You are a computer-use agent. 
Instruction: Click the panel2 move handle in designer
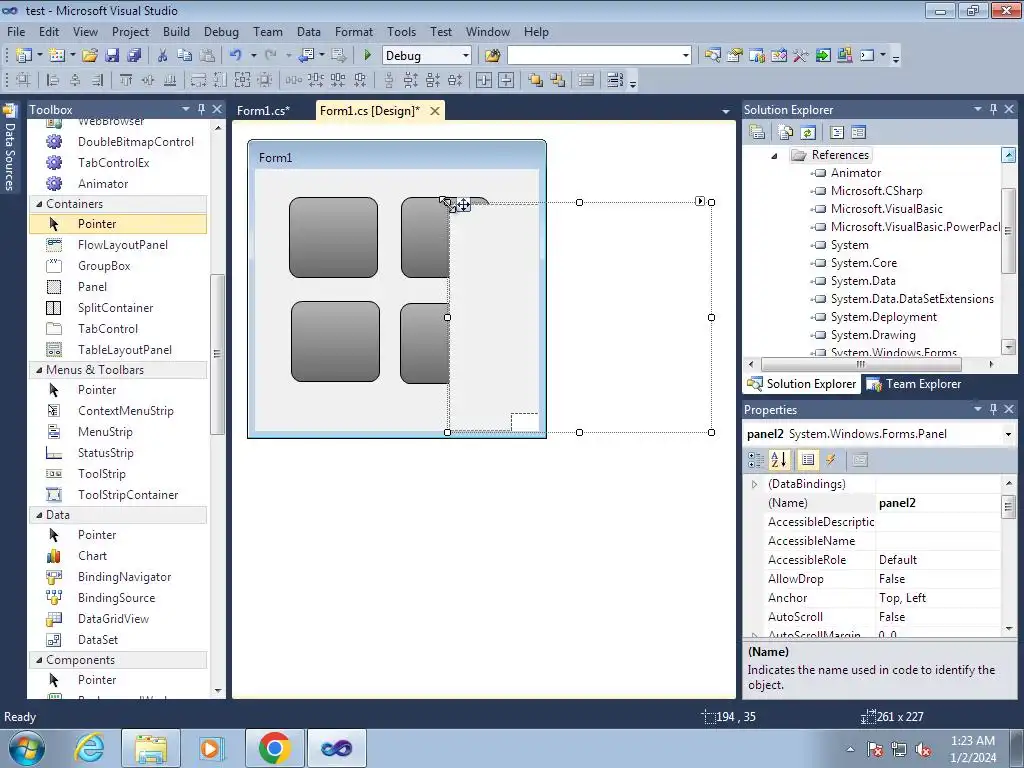tap(463, 205)
